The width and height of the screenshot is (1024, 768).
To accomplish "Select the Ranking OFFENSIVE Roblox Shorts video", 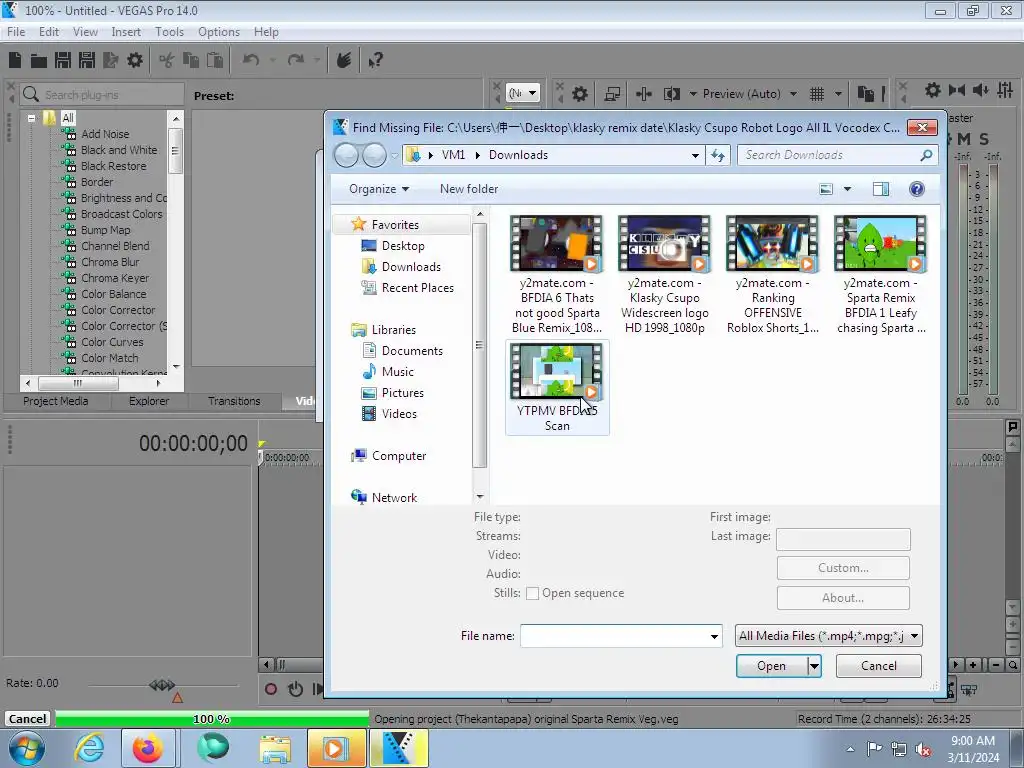I will (x=773, y=275).
